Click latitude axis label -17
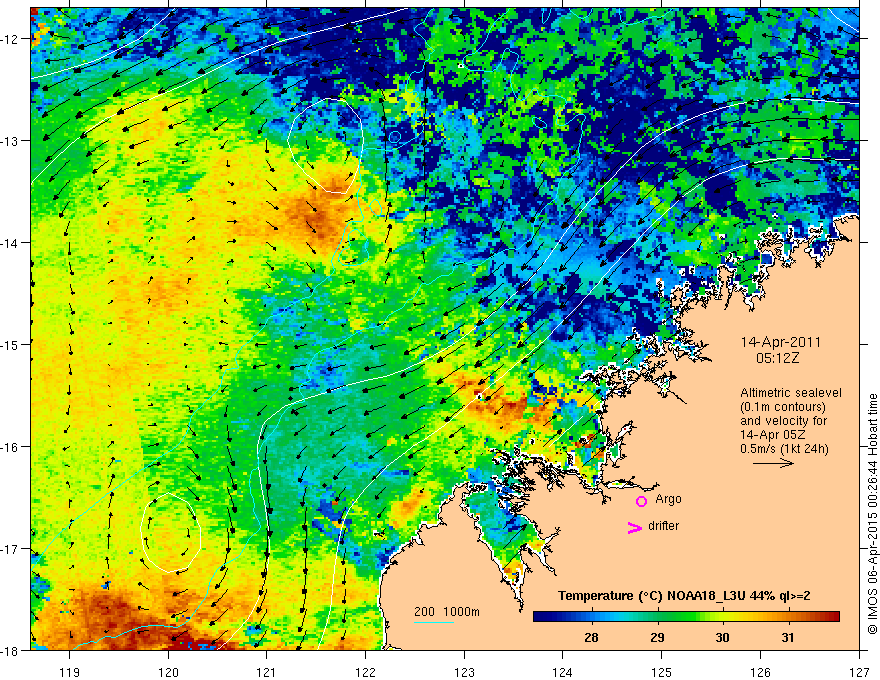This screenshot has height=680, width=880. (x=11, y=549)
